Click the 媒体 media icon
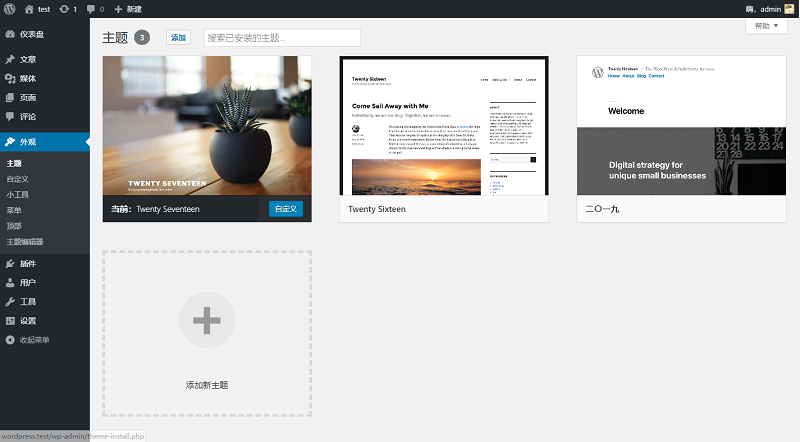The height and width of the screenshot is (442, 800). coord(10,78)
